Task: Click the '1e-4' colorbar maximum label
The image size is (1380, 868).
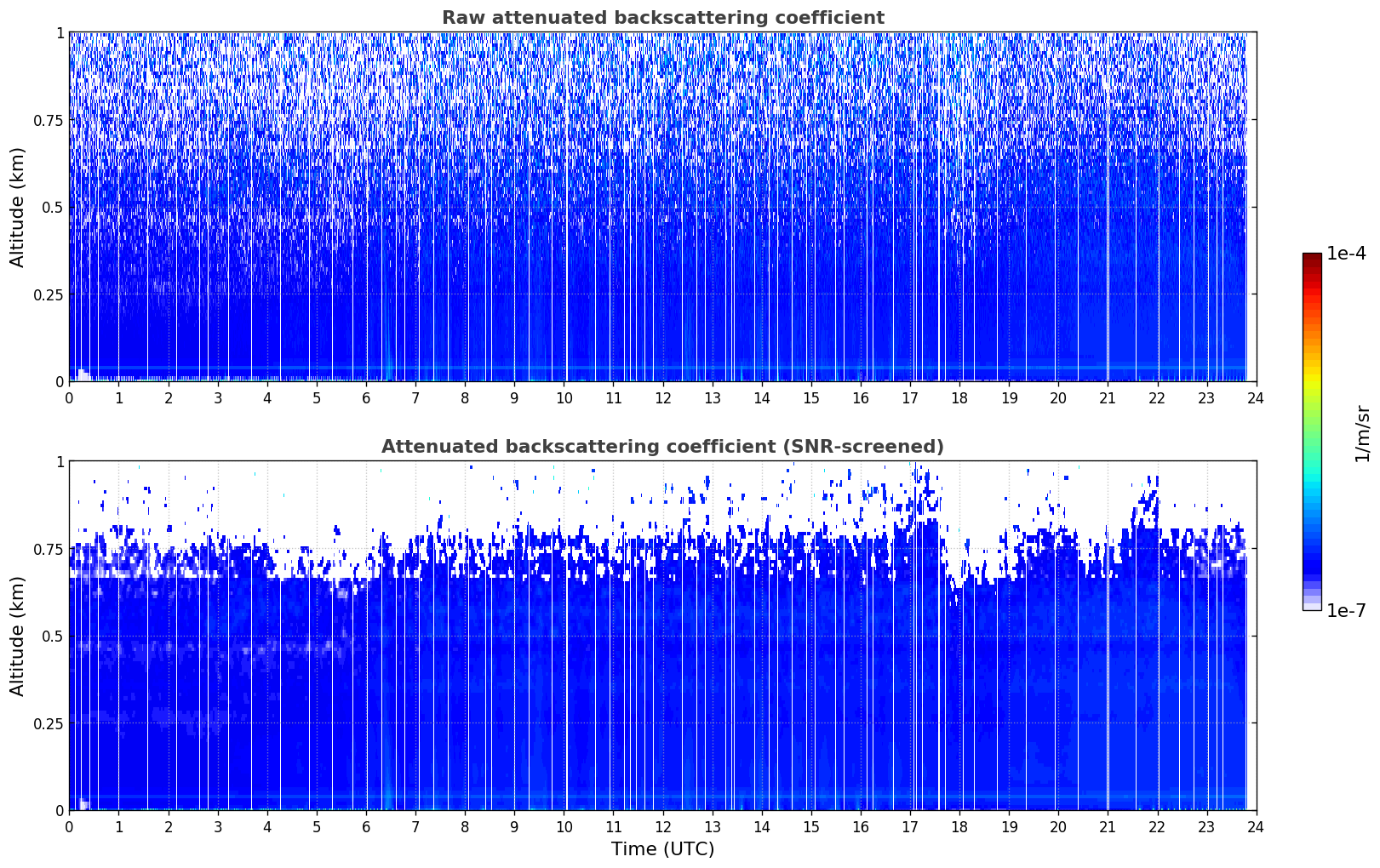Action: tap(1346, 254)
